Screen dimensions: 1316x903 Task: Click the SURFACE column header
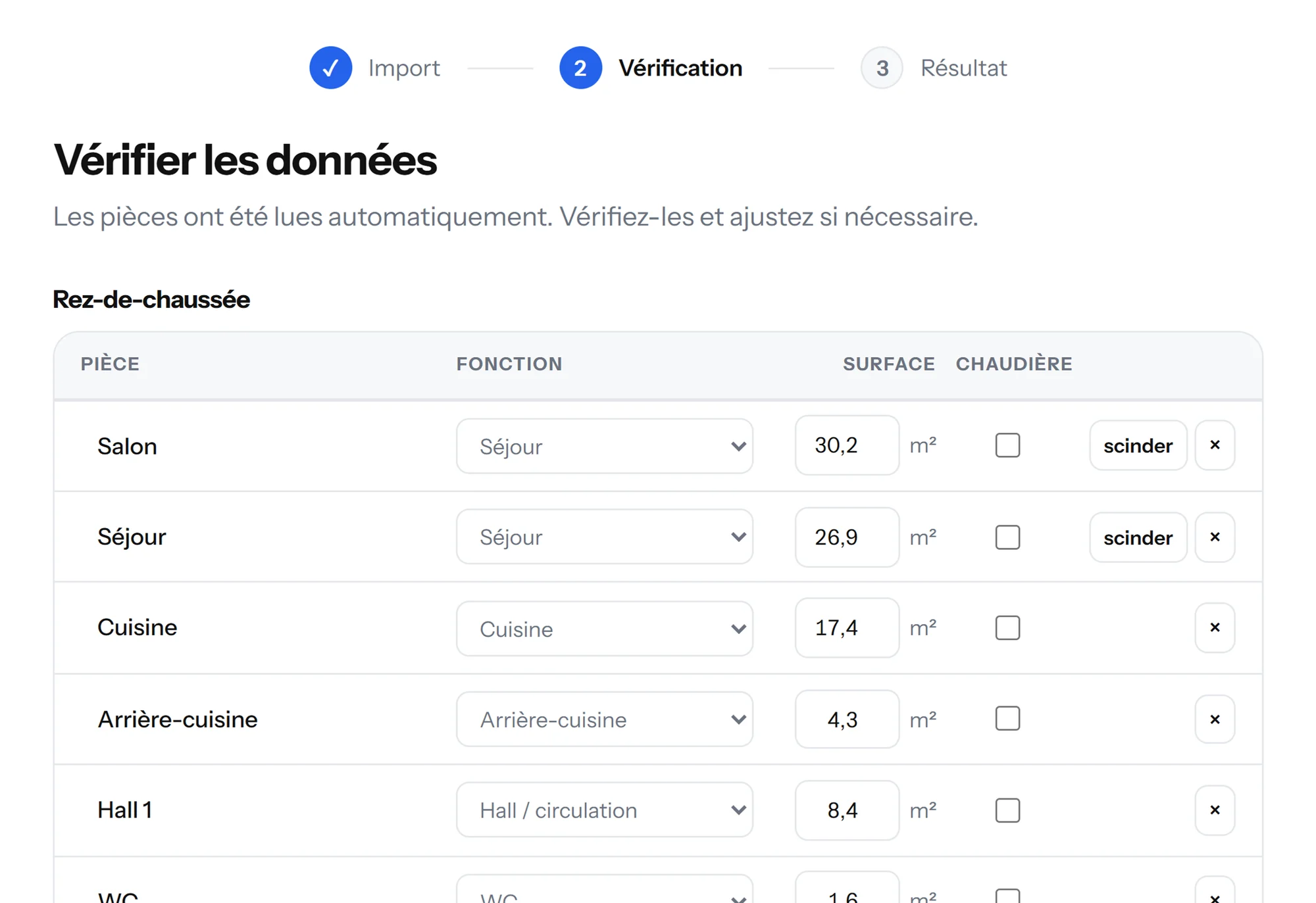[889, 364]
